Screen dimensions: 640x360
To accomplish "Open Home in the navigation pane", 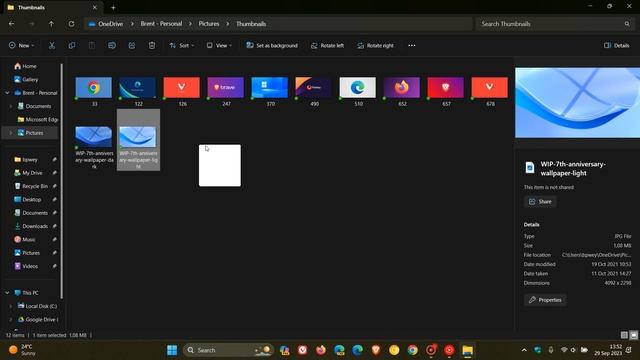I will tap(29, 66).
